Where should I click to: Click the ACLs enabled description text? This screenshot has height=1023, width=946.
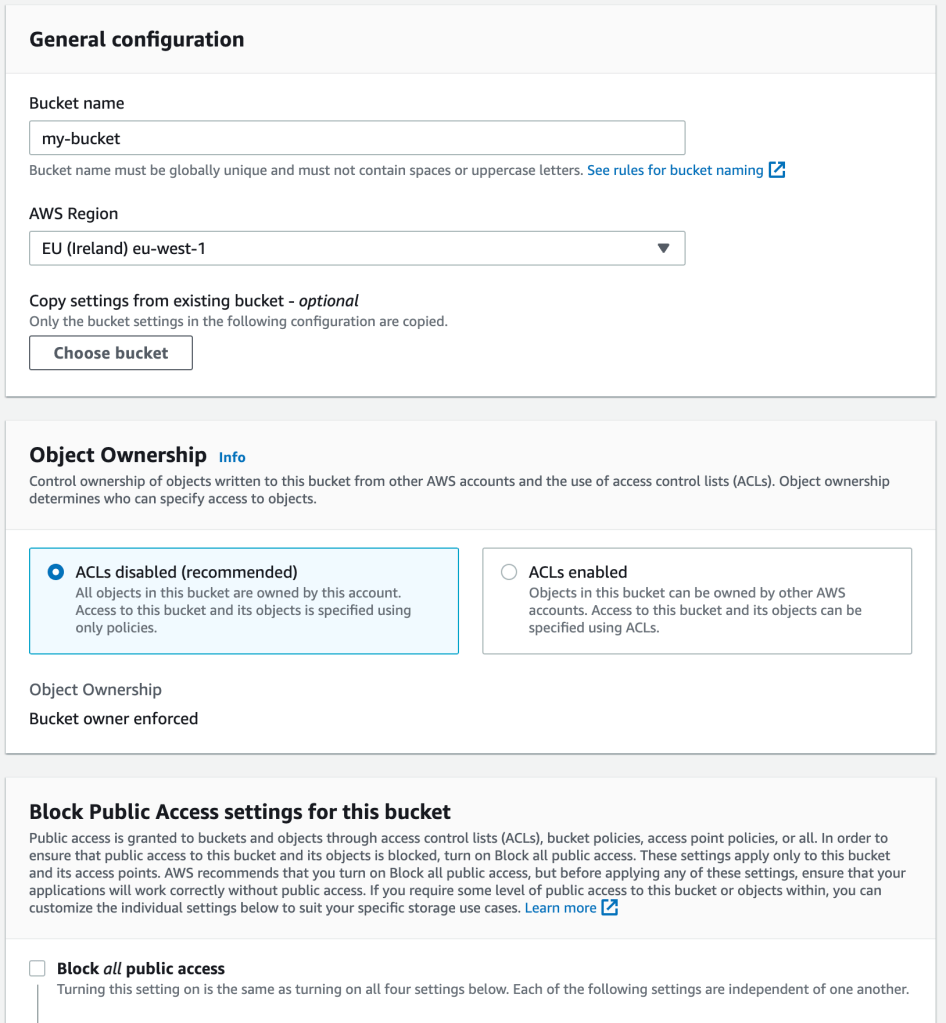pyautogui.click(x=694, y=610)
